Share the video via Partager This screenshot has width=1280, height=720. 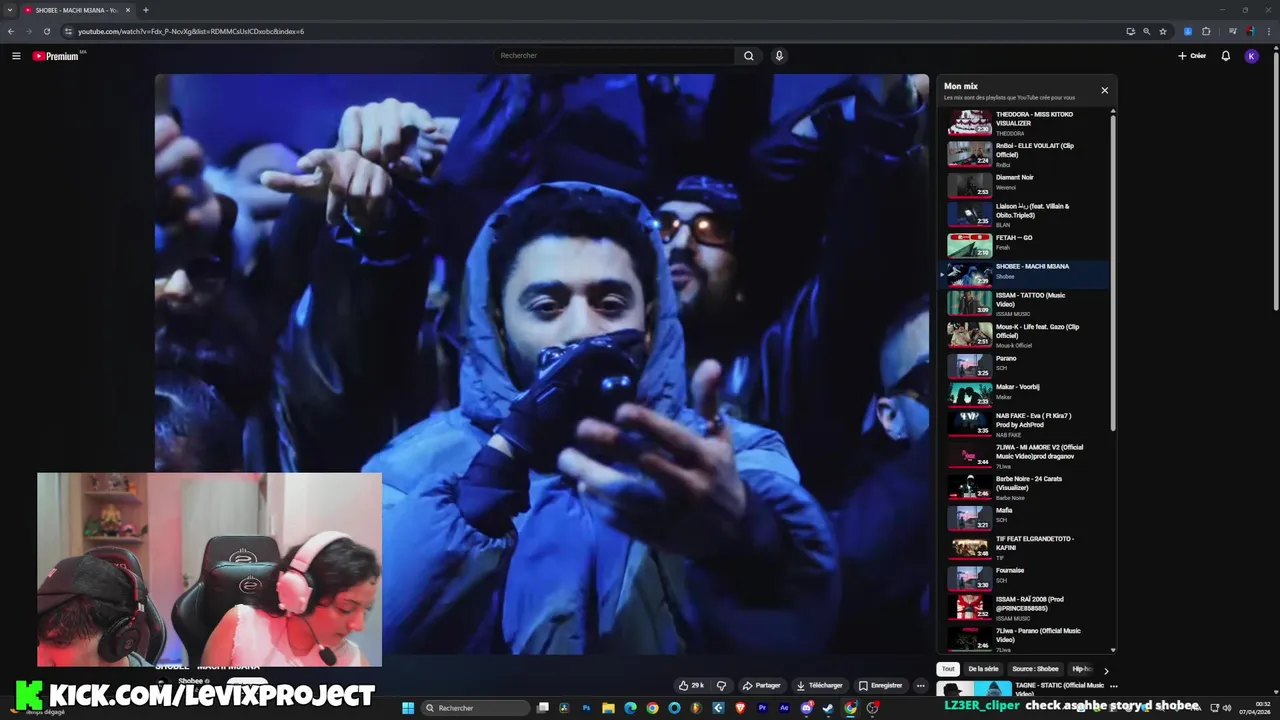tap(761, 685)
